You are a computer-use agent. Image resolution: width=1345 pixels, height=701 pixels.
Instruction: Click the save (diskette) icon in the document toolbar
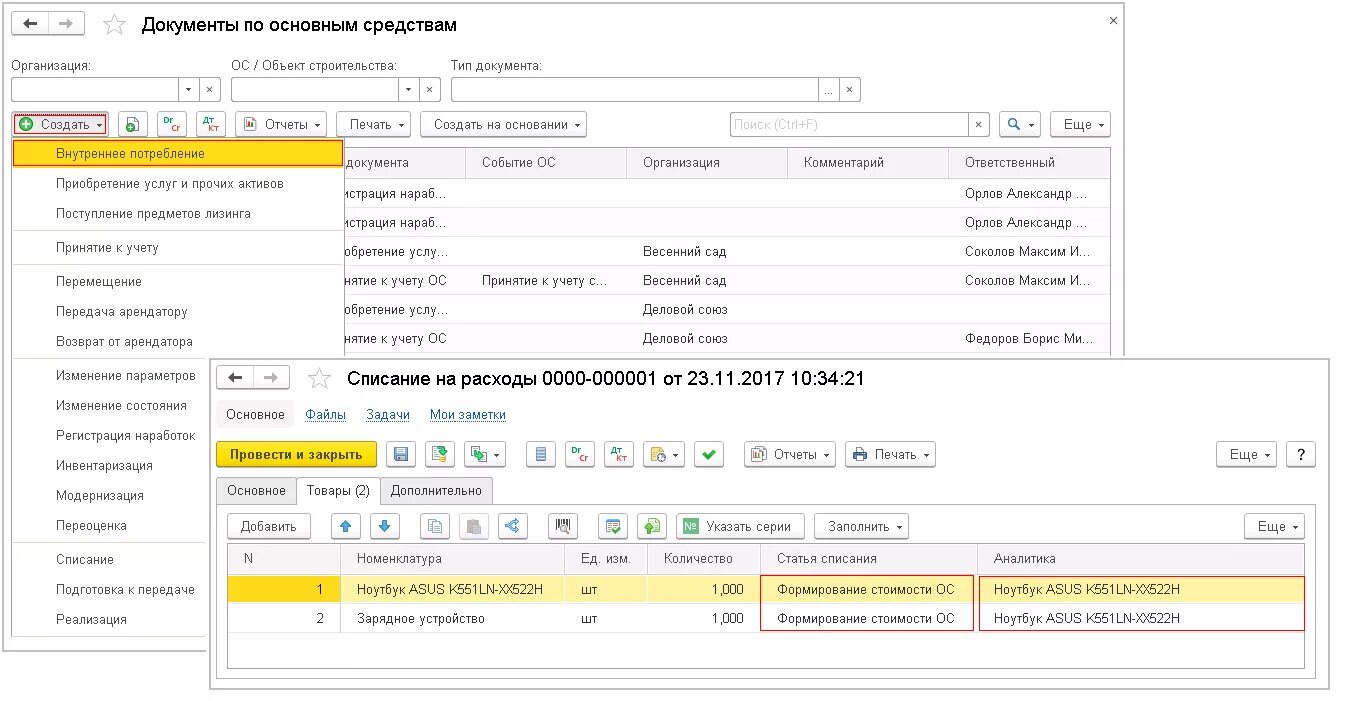401,454
